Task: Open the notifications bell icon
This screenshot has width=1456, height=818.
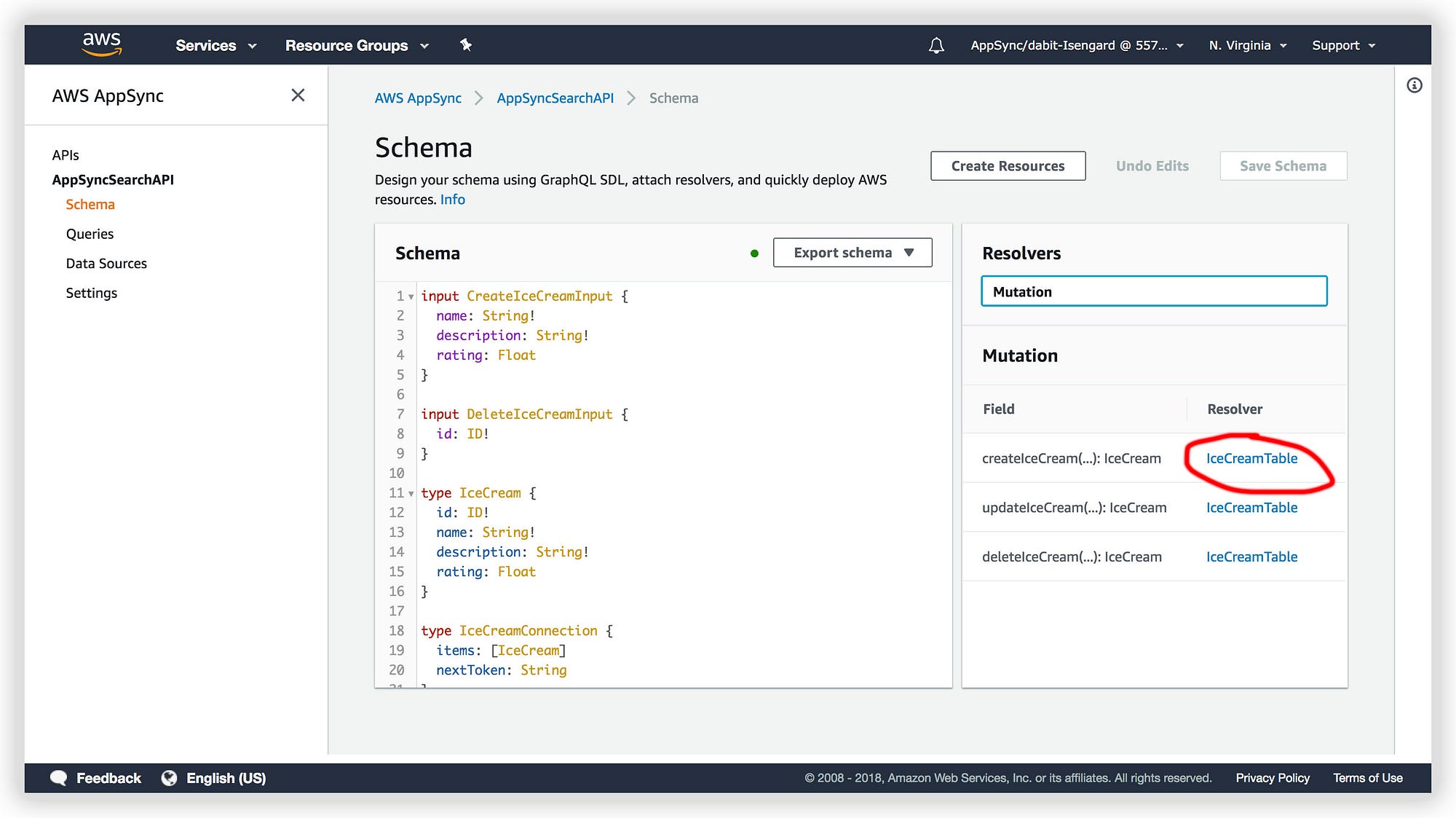Action: [x=936, y=45]
